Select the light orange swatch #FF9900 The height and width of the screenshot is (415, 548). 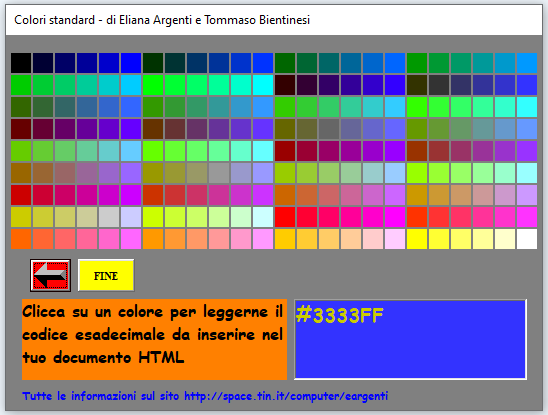point(153,239)
